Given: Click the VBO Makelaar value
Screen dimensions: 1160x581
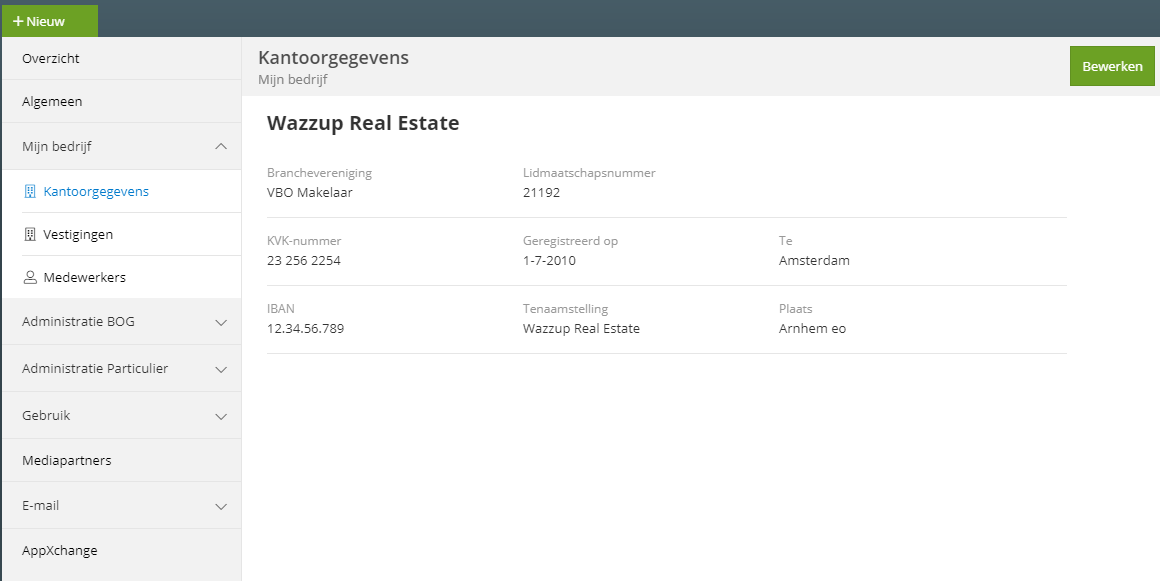Looking at the screenshot, I should click(310, 193).
